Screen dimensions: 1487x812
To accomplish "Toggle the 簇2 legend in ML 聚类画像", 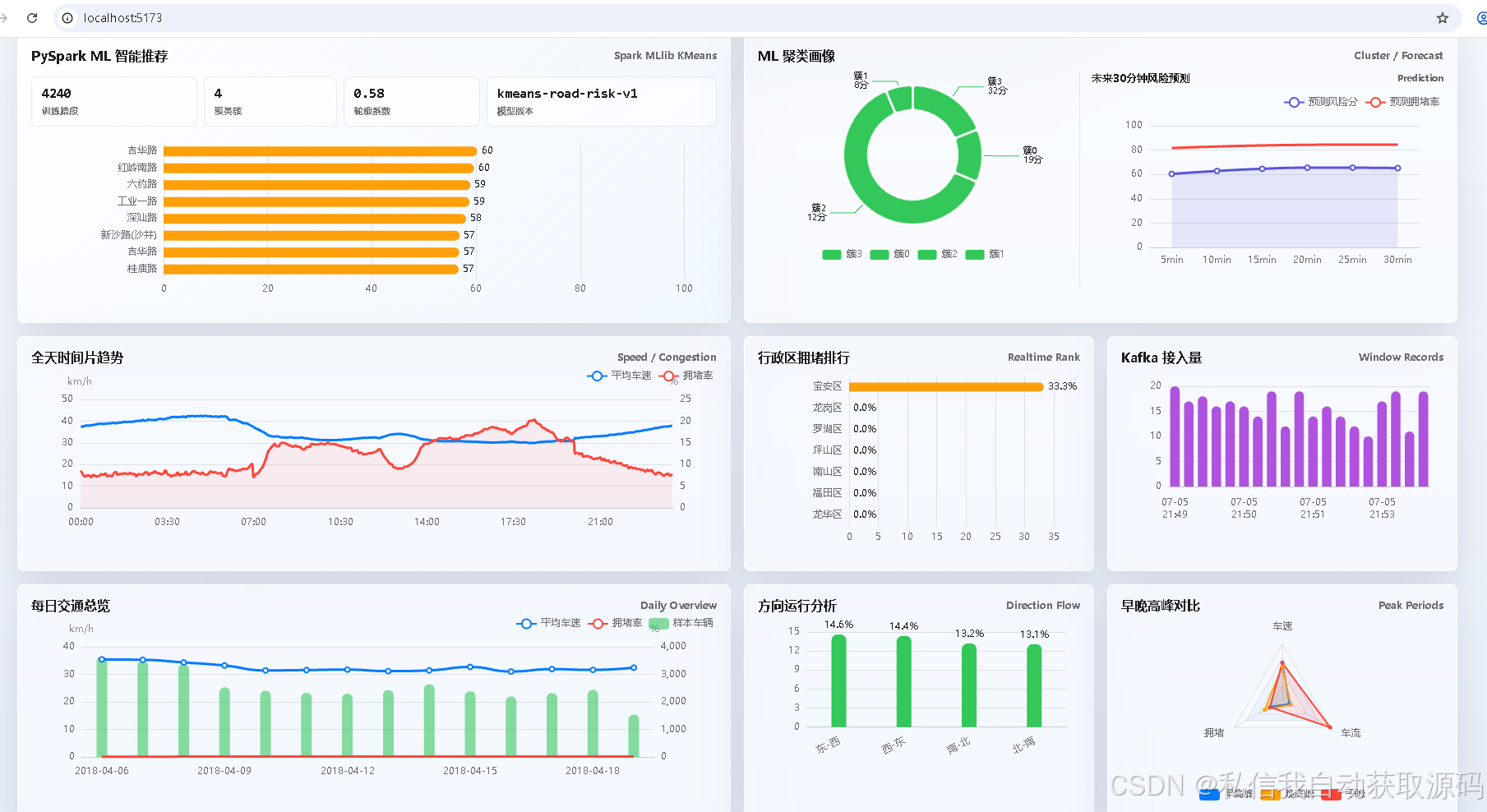I will click(938, 254).
